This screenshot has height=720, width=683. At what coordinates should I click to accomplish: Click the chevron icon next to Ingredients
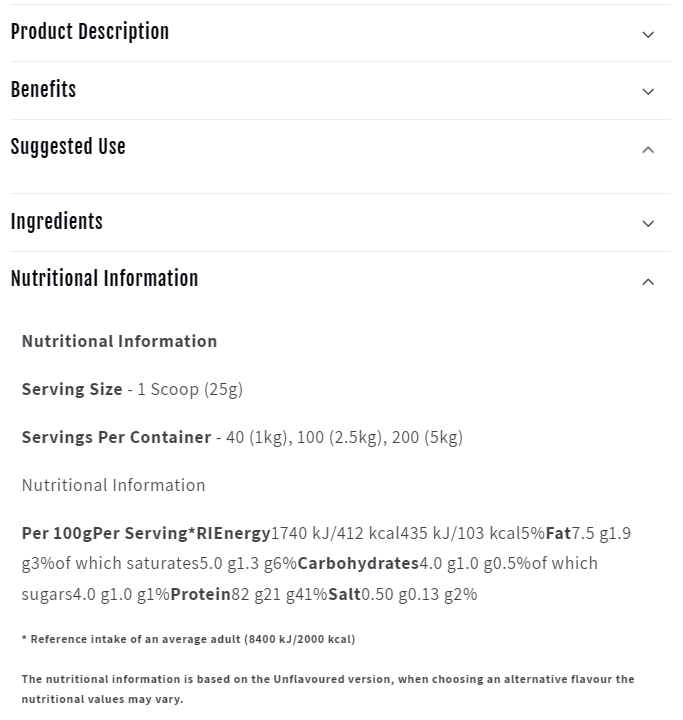(648, 224)
